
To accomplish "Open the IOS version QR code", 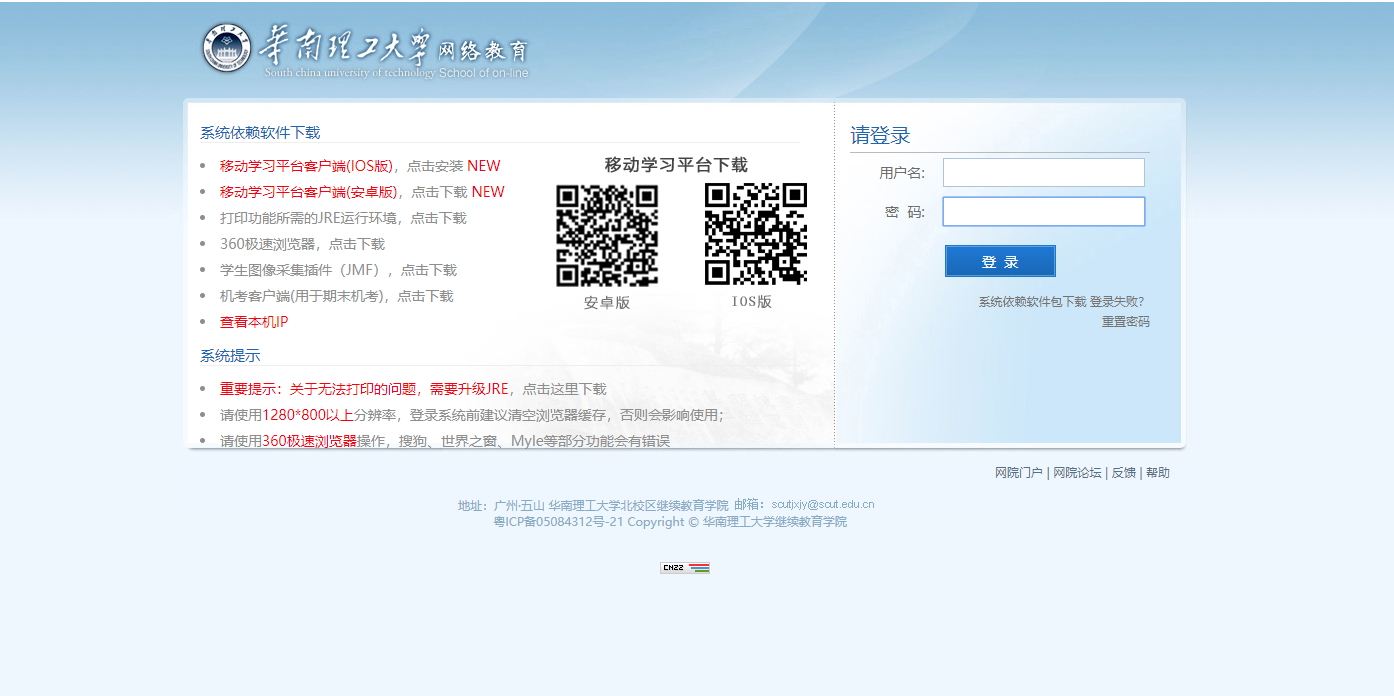I will 755,234.
